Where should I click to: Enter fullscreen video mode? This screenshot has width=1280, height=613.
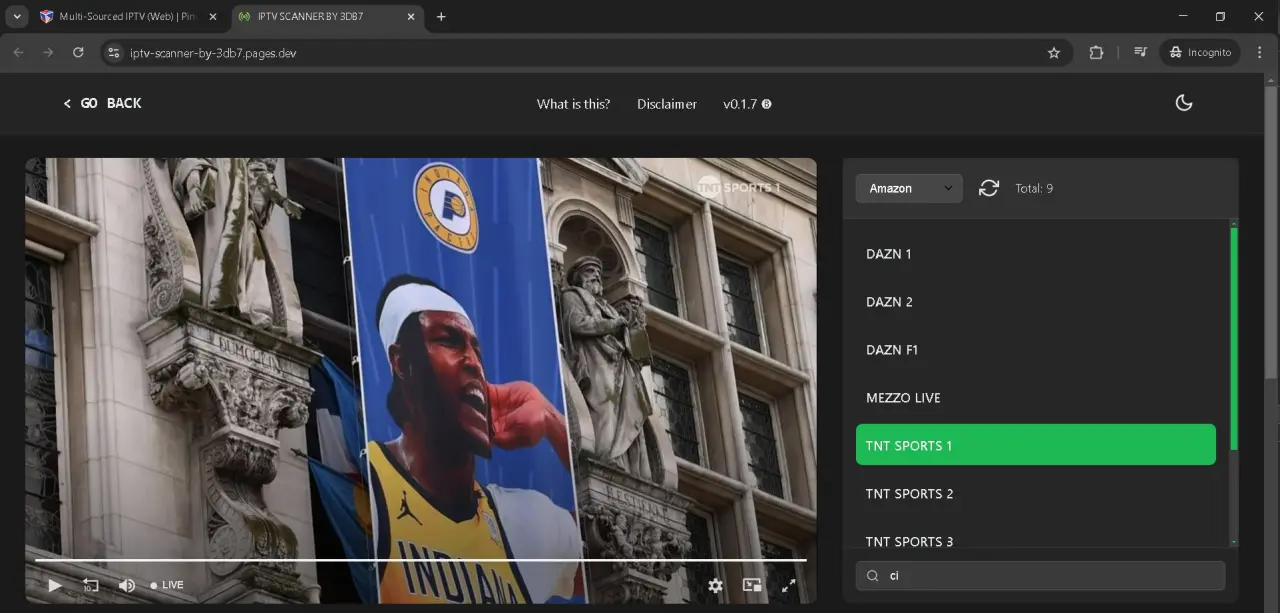pyautogui.click(x=789, y=585)
